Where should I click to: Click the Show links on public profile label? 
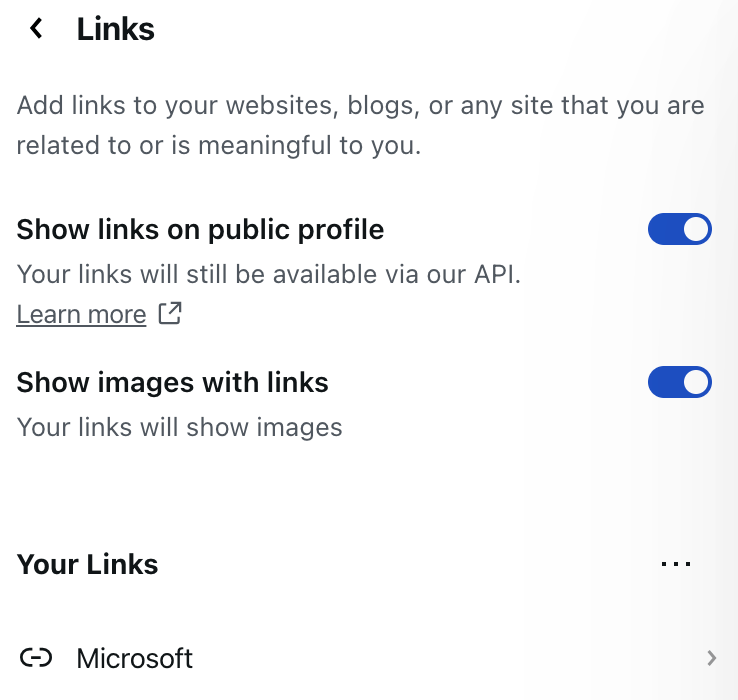click(x=200, y=229)
